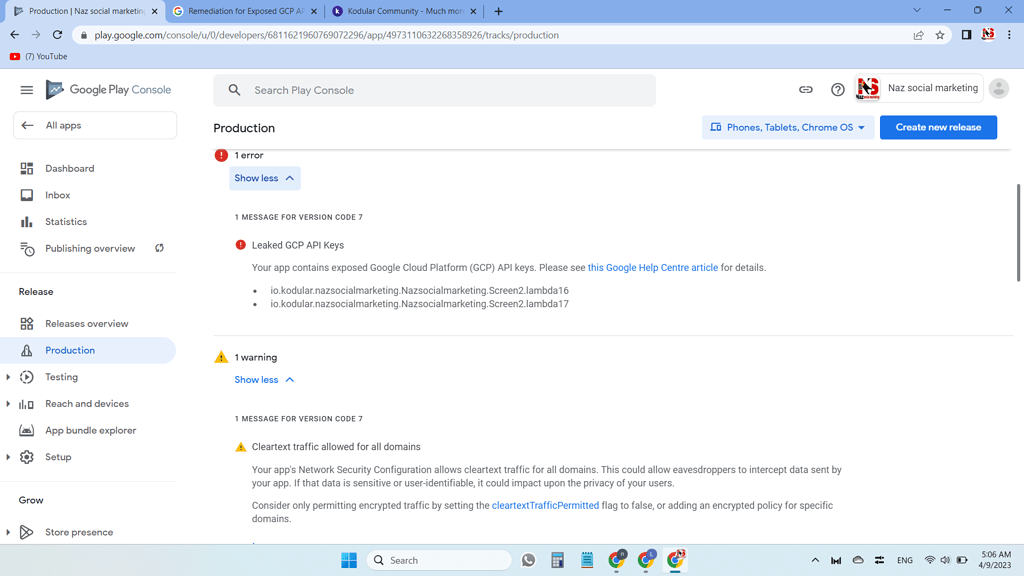The height and width of the screenshot is (576, 1024).
Task: Switch to the Remediation for Exposed GCP tab
Action: (243, 11)
